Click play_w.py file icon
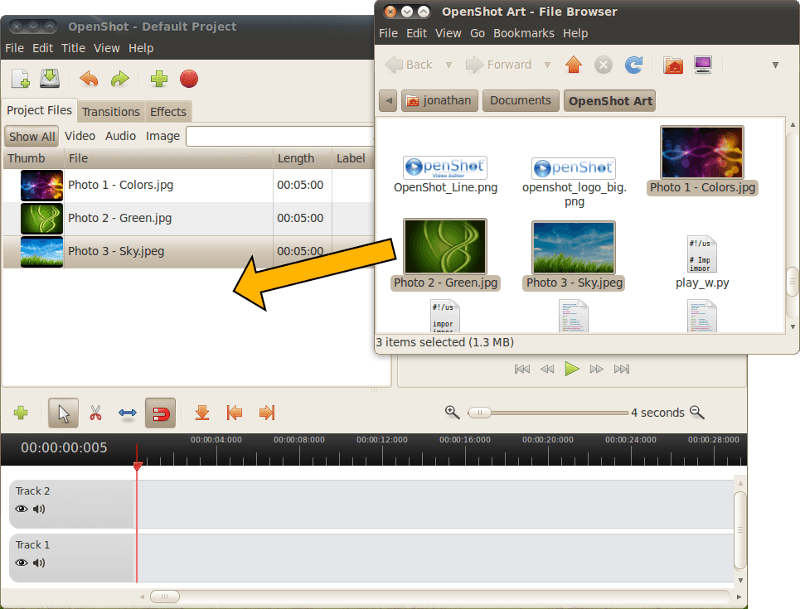The image size is (800, 609). pos(702,254)
